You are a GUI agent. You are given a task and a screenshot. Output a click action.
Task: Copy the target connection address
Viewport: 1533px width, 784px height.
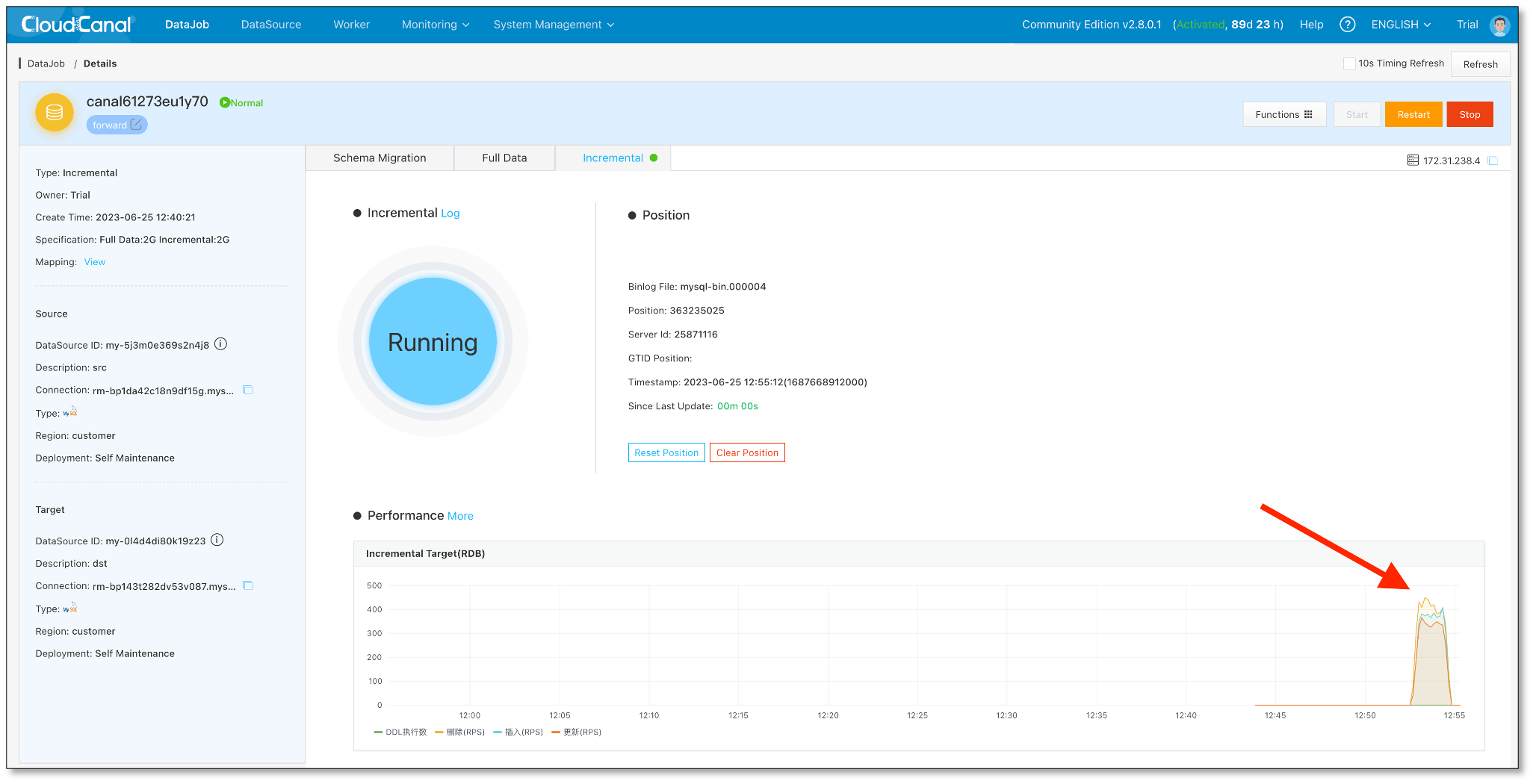click(x=248, y=585)
